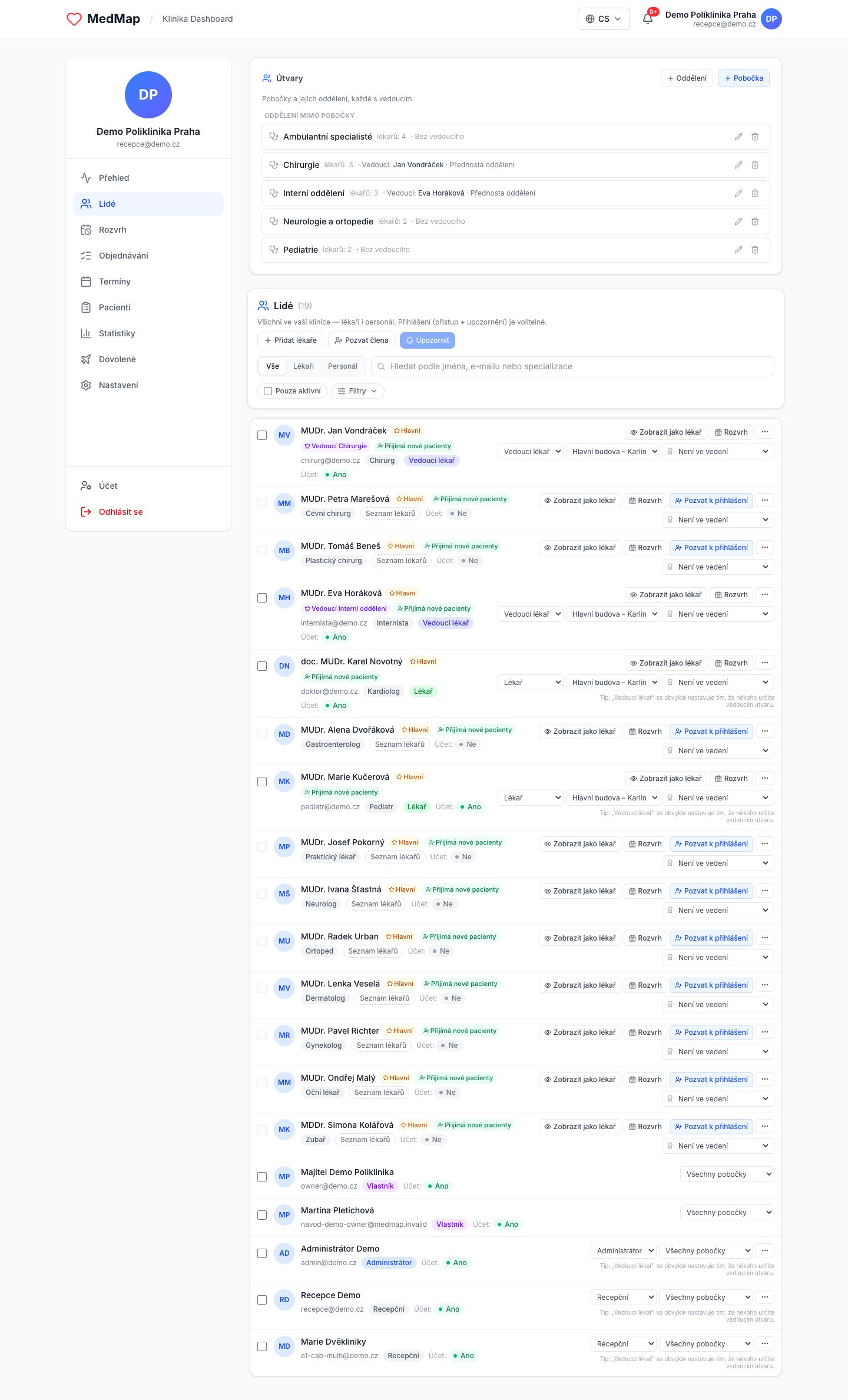Viewport: 848px width, 1400px height.
Task: Click the Pozvat člena button
Action: [362, 340]
